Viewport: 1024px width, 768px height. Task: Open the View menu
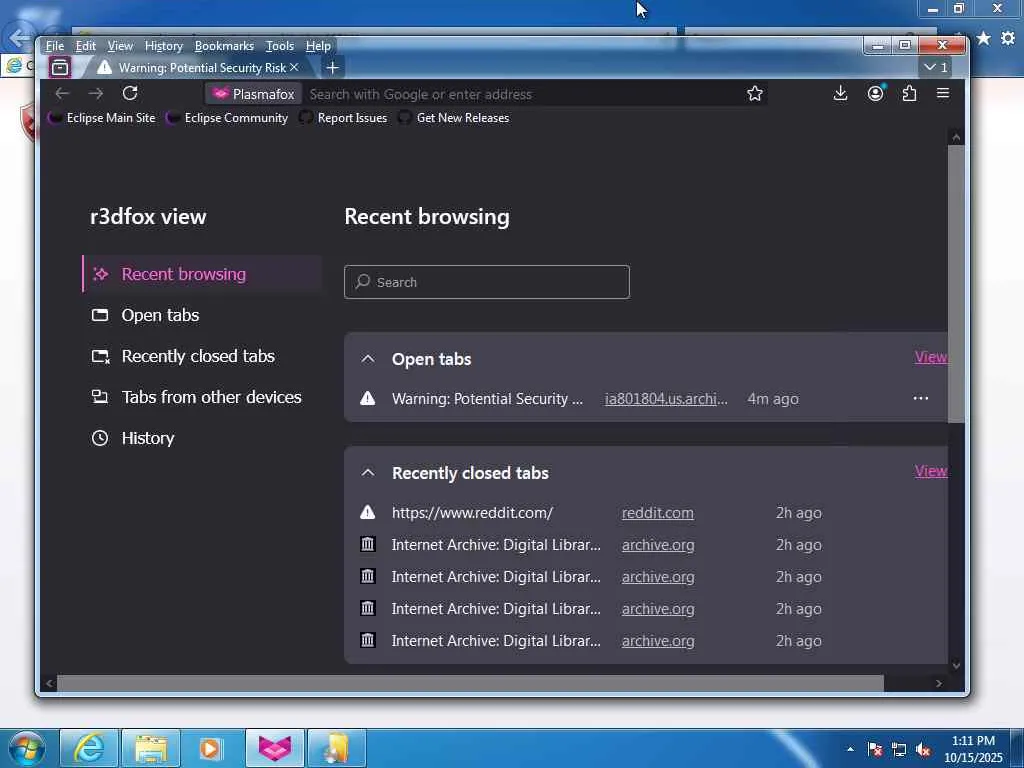[x=120, y=46]
